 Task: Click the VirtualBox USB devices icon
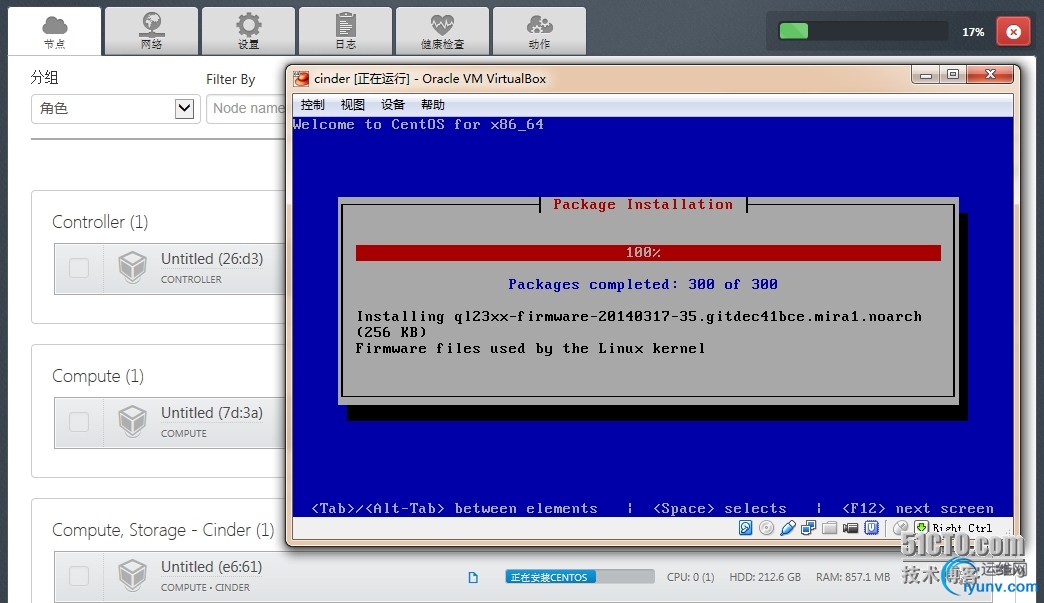788,528
